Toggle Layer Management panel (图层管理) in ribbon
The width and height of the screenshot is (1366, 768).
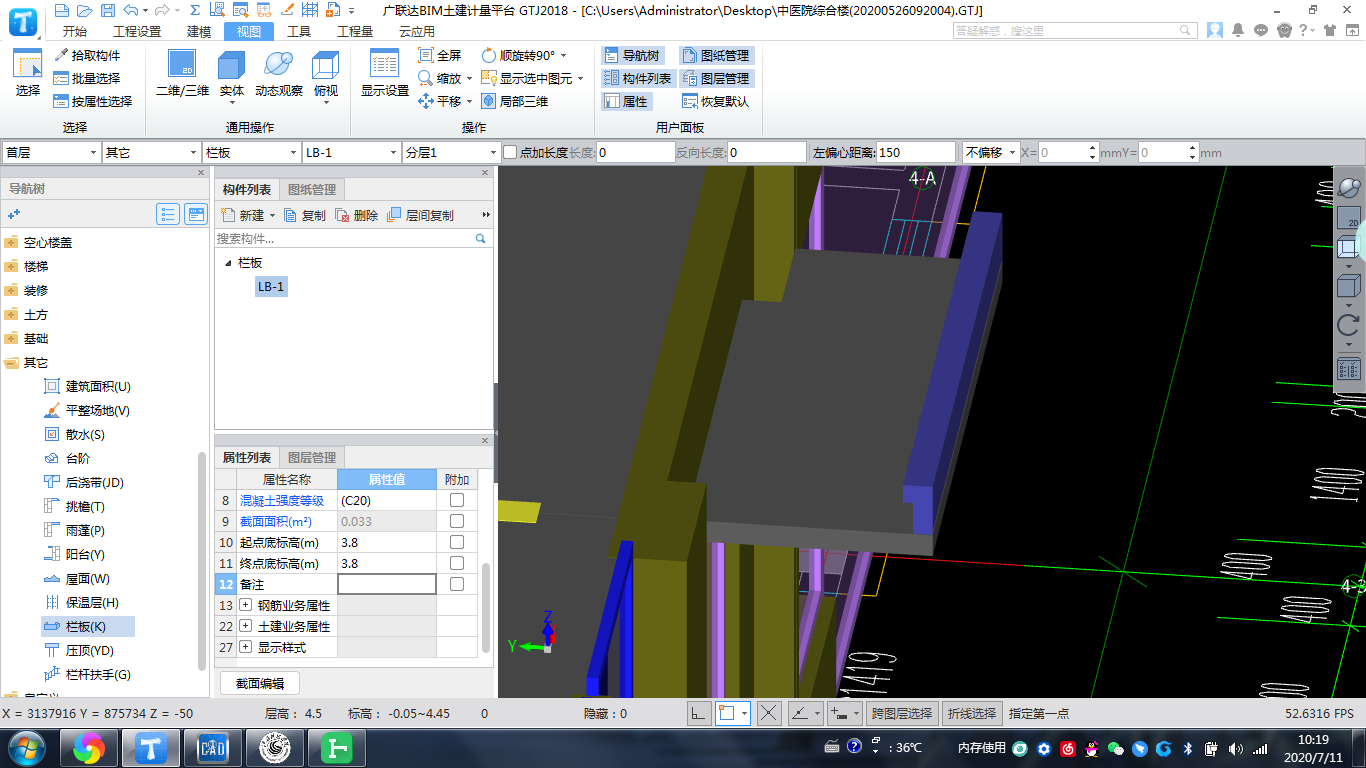pyautogui.click(x=716, y=78)
